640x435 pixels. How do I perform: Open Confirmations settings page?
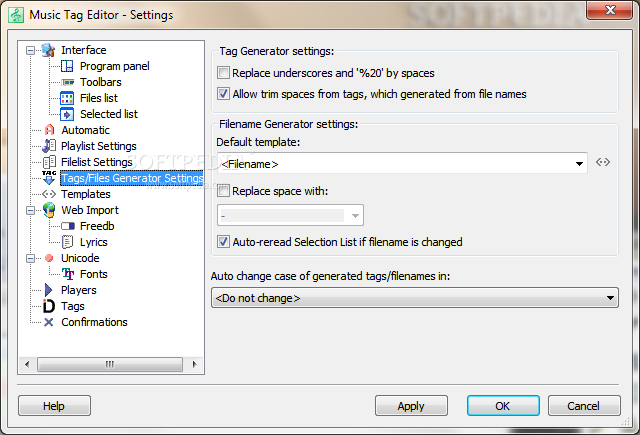click(x=94, y=322)
